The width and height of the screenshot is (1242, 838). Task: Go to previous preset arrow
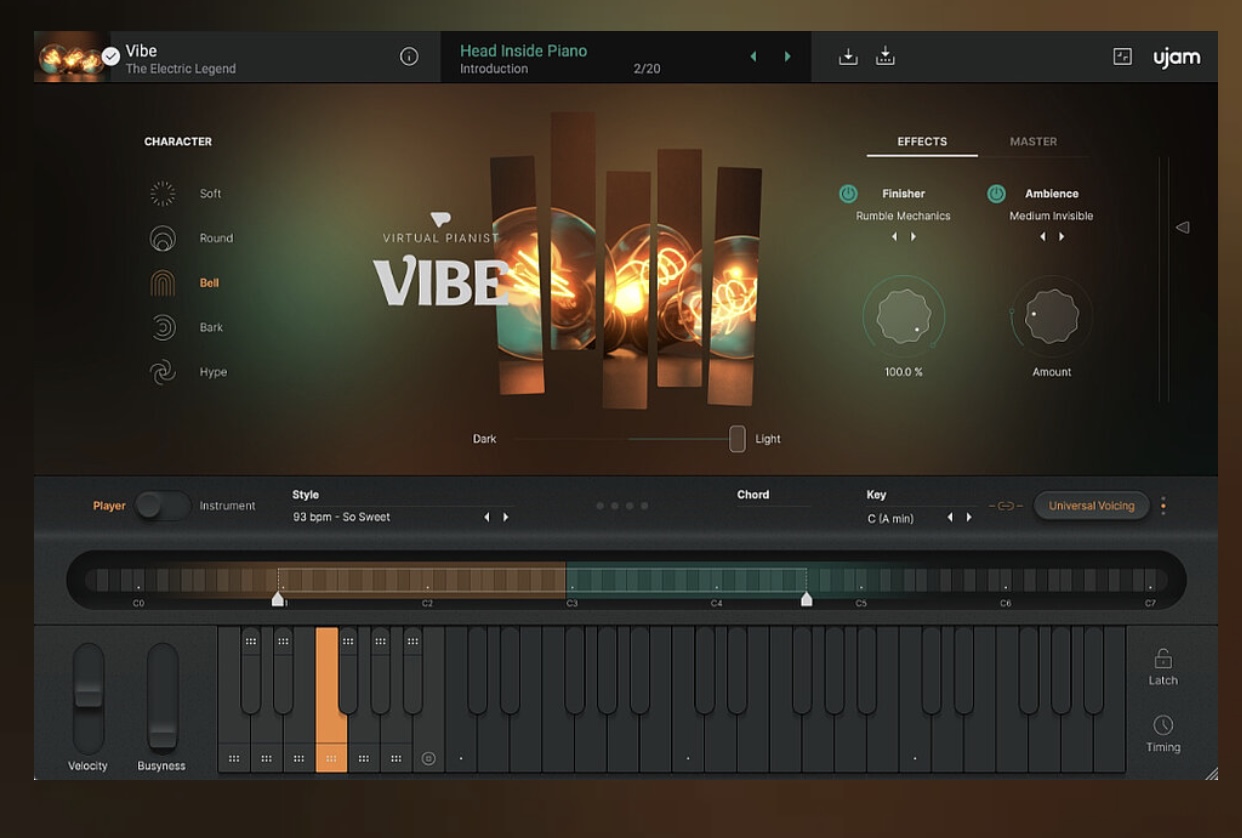(753, 57)
